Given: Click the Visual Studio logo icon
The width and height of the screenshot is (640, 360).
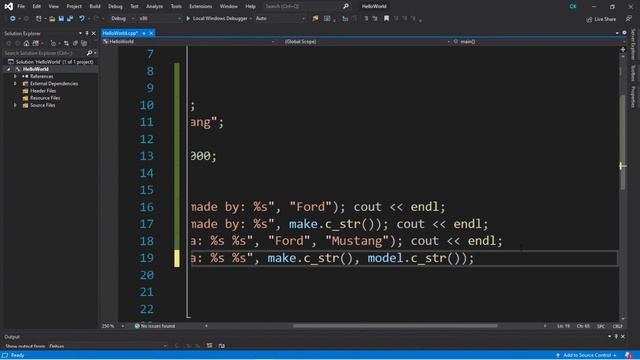Looking at the screenshot, I should click(8, 6).
